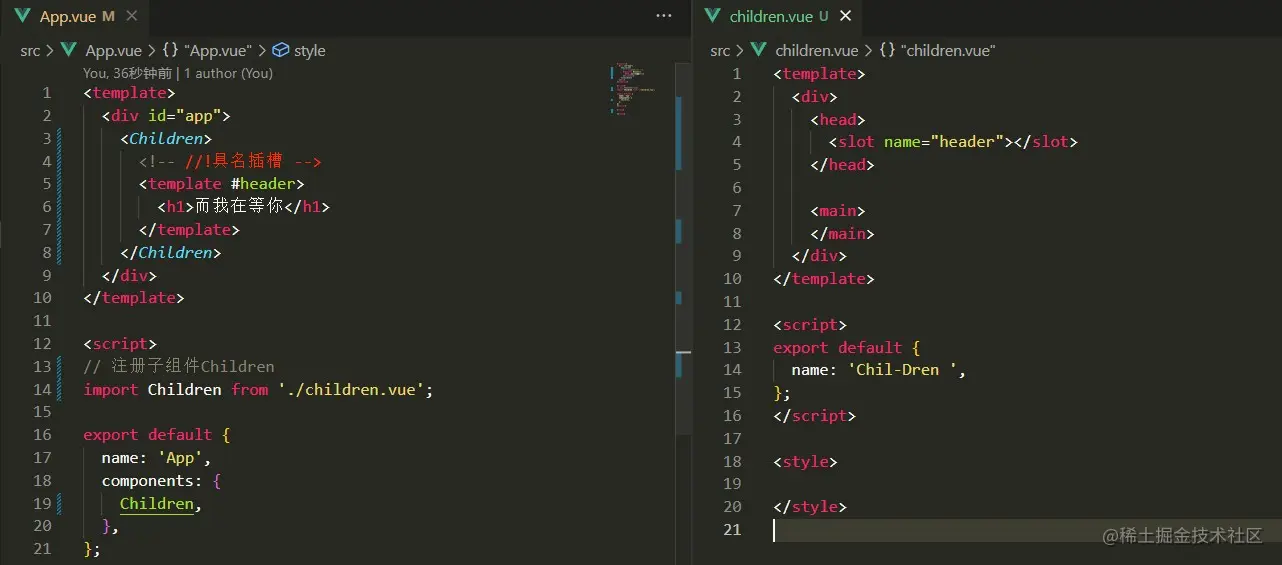Click the '1 author (You)' code lens
The height and width of the screenshot is (565, 1282).
[x=228, y=73]
